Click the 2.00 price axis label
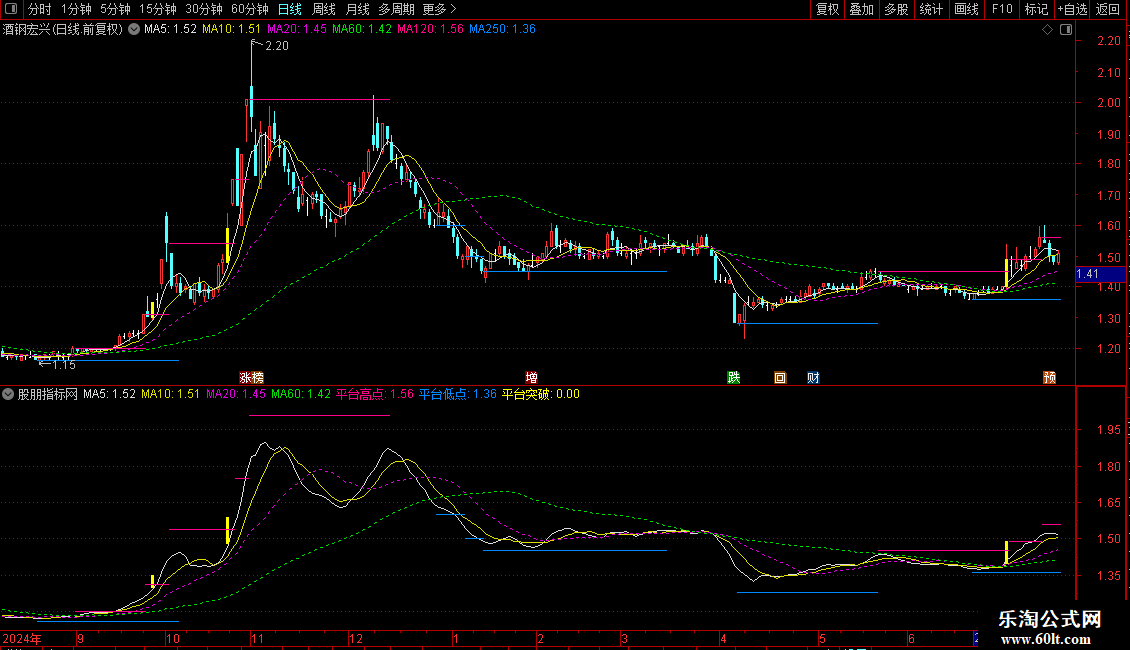1130x650 pixels. coord(1108,103)
